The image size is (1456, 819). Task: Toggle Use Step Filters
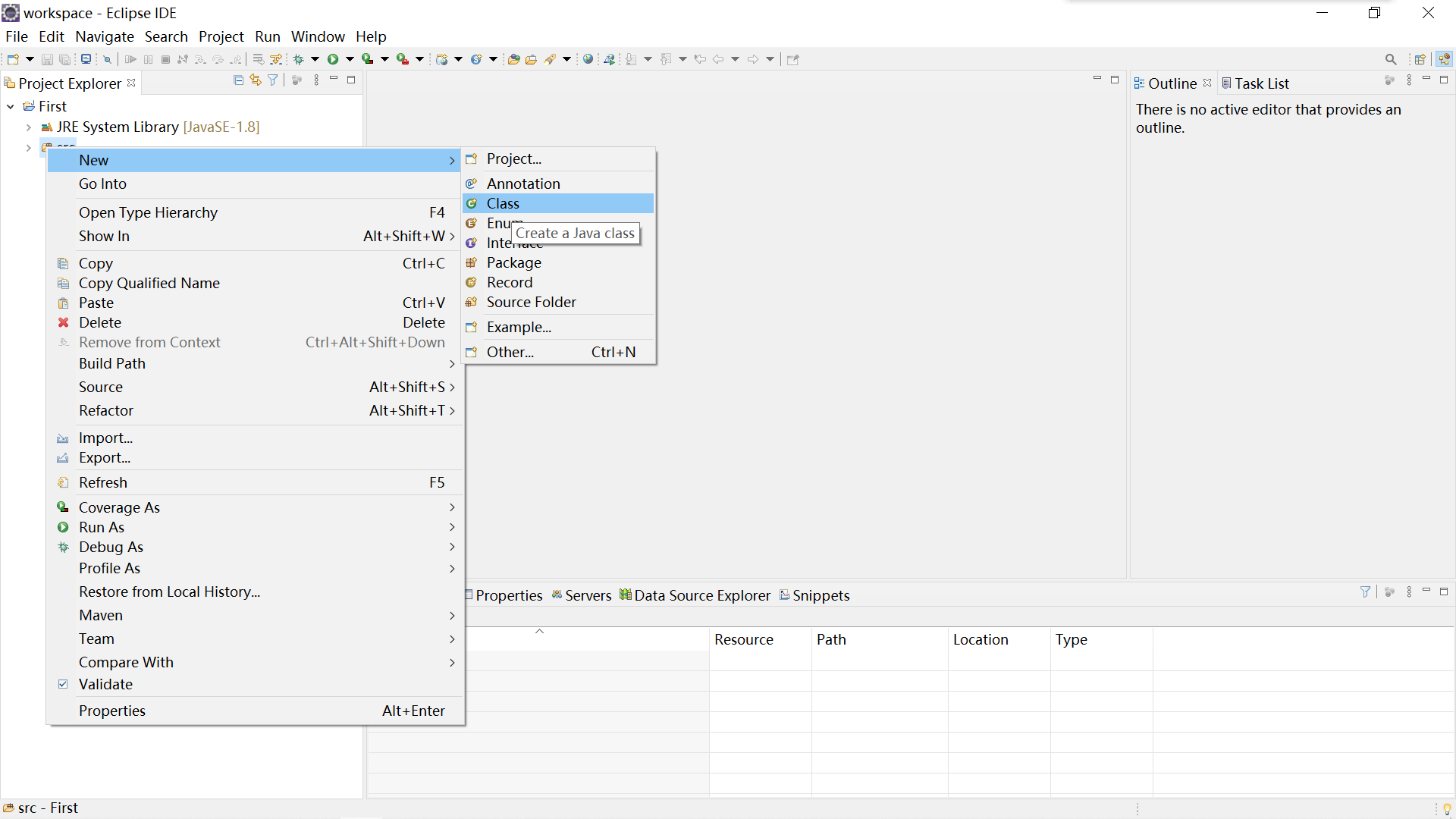pyautogui.click(x=276, y=59)
